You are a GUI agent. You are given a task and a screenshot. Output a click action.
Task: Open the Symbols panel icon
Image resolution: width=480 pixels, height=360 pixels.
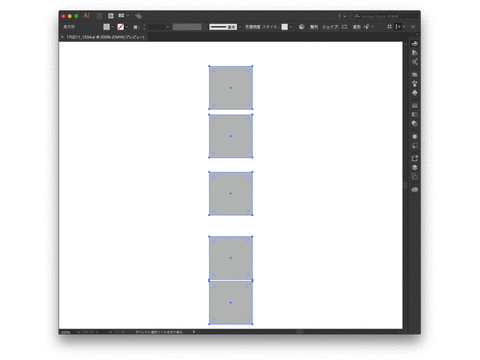(415, 92)
